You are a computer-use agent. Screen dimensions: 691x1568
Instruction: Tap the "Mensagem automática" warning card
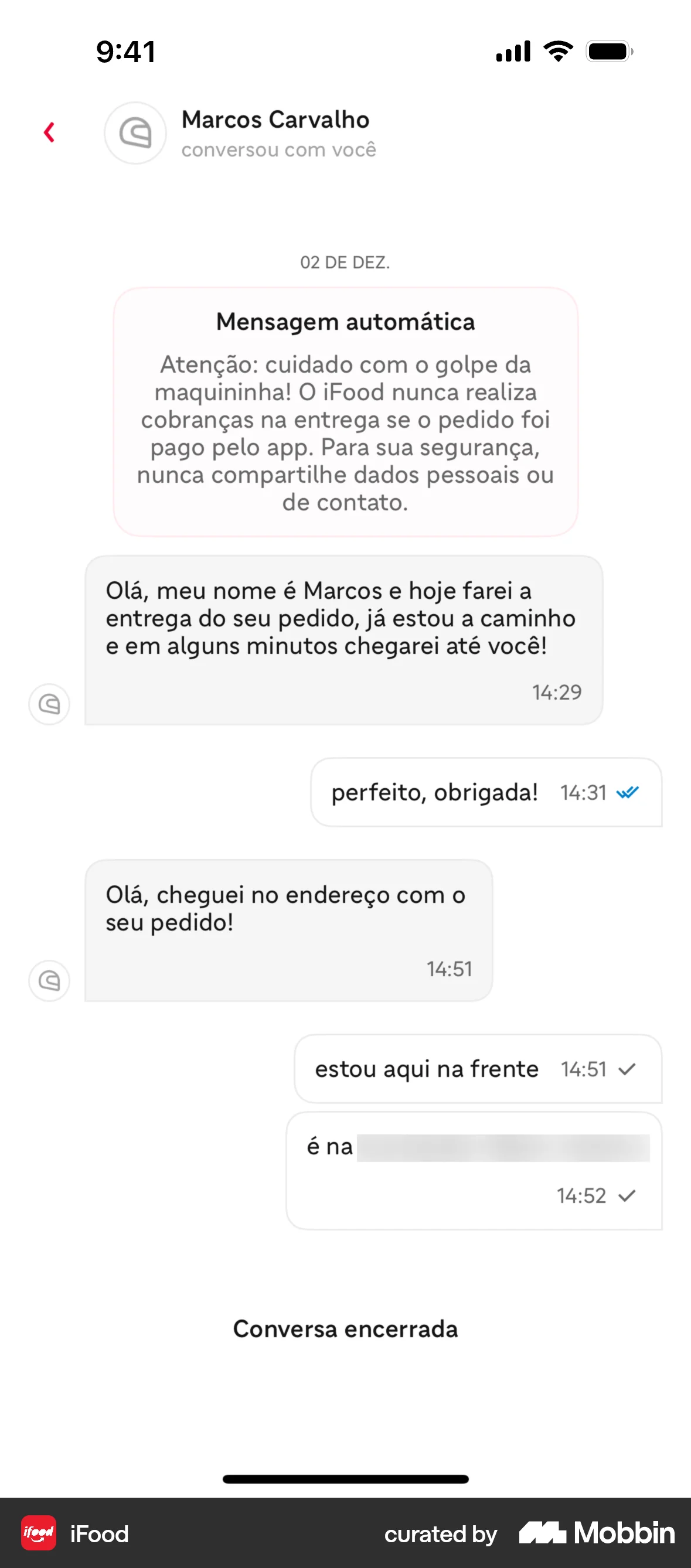[345, 412]
